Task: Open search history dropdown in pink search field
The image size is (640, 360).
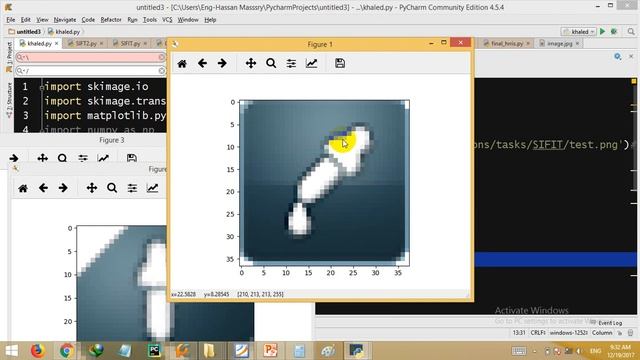Action: [x=20, y=57]
